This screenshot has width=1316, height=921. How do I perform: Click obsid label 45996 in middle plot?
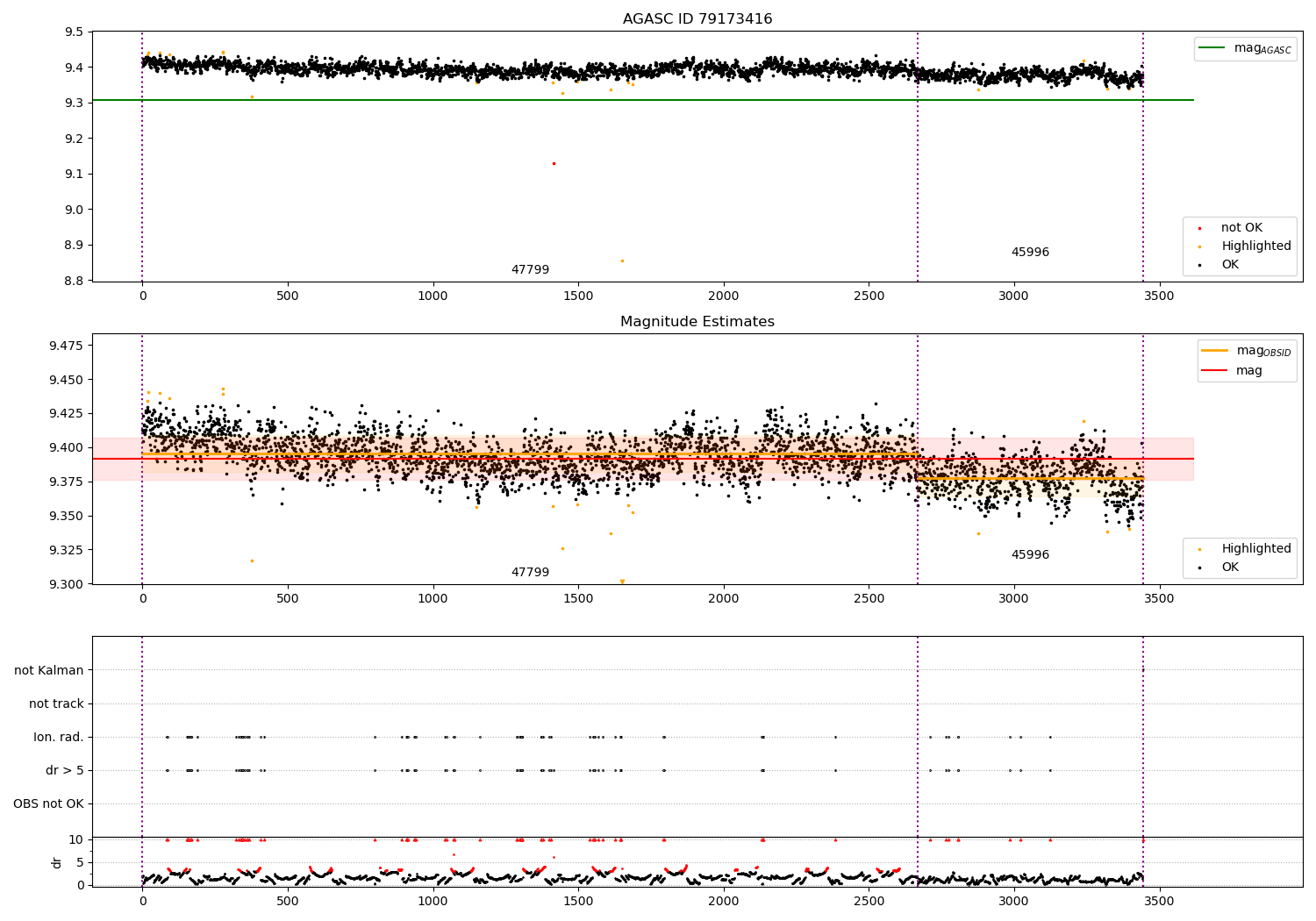click(1030, 555)
